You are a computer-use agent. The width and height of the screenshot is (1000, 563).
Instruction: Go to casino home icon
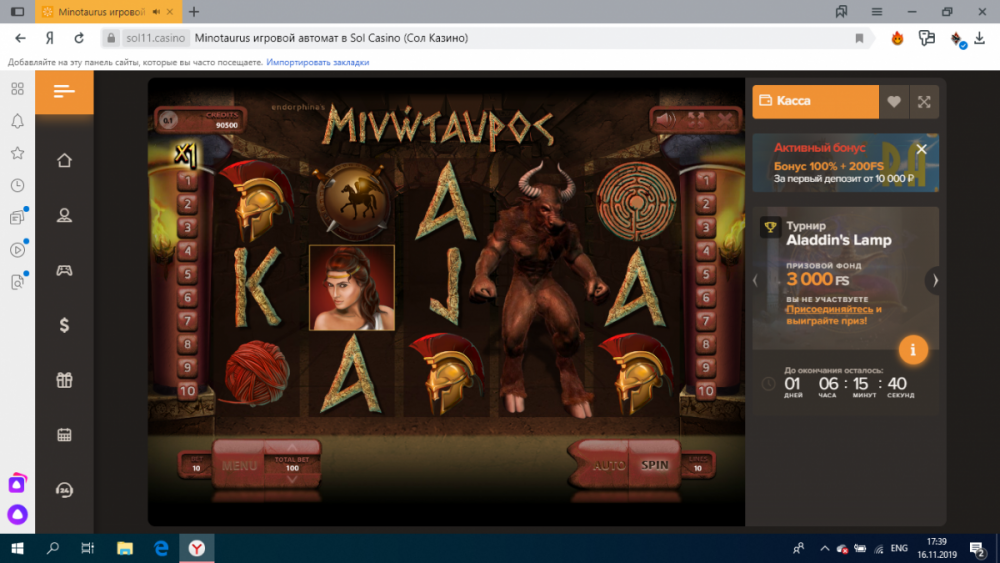(x=64, y=161)
